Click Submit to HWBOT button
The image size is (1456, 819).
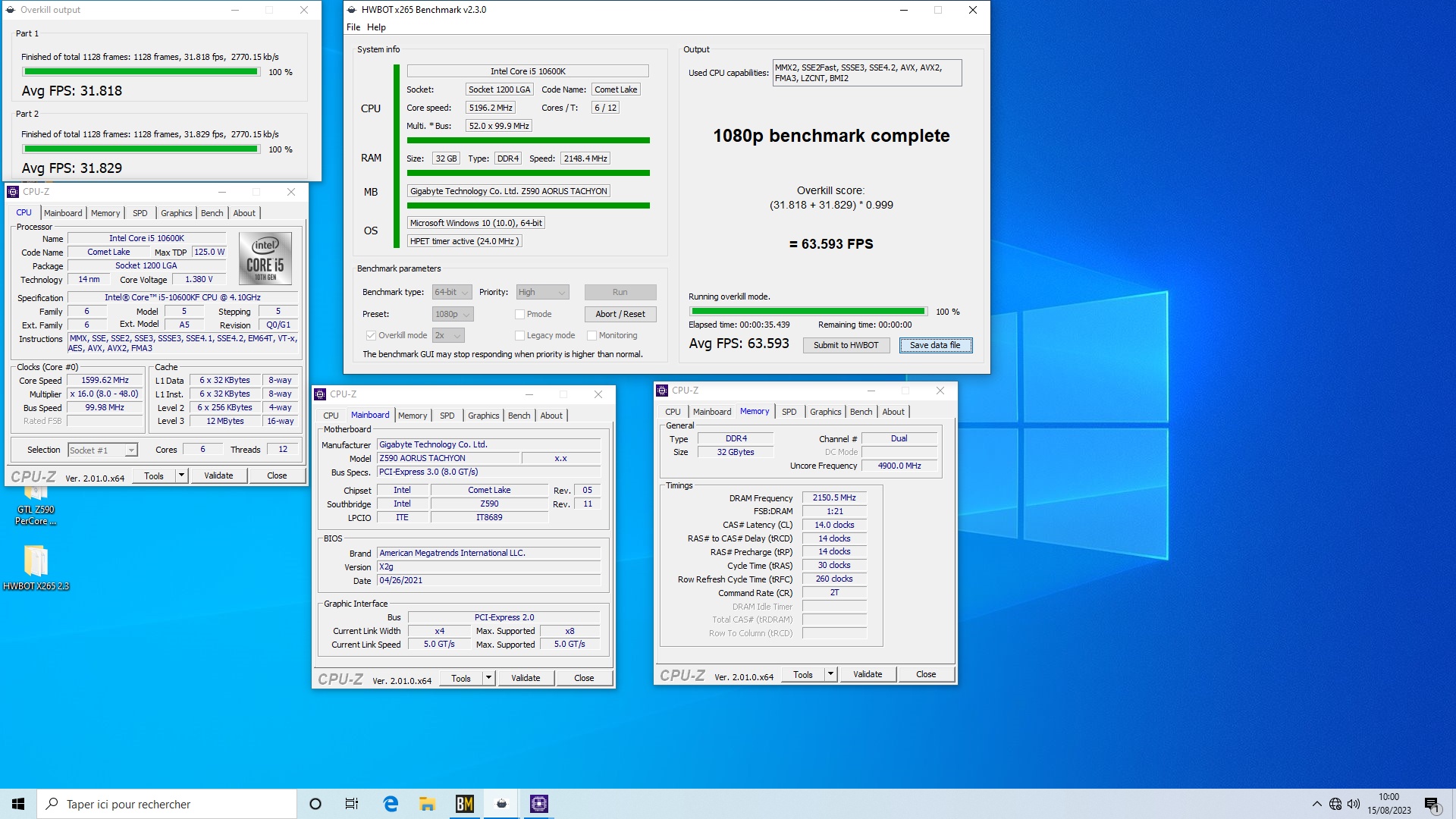[x=846, y=345]
